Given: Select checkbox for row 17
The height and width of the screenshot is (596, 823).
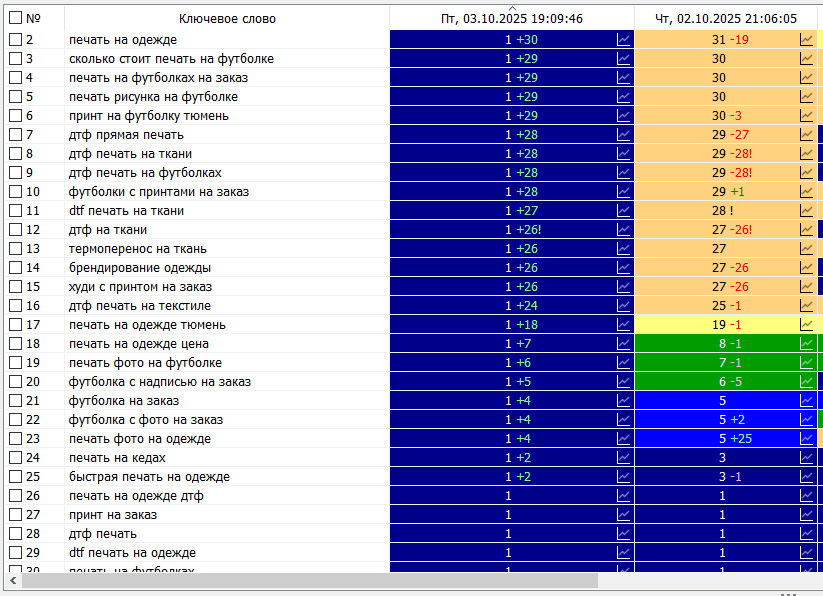Looking at the screenshot, I should [x=15, y=325].
